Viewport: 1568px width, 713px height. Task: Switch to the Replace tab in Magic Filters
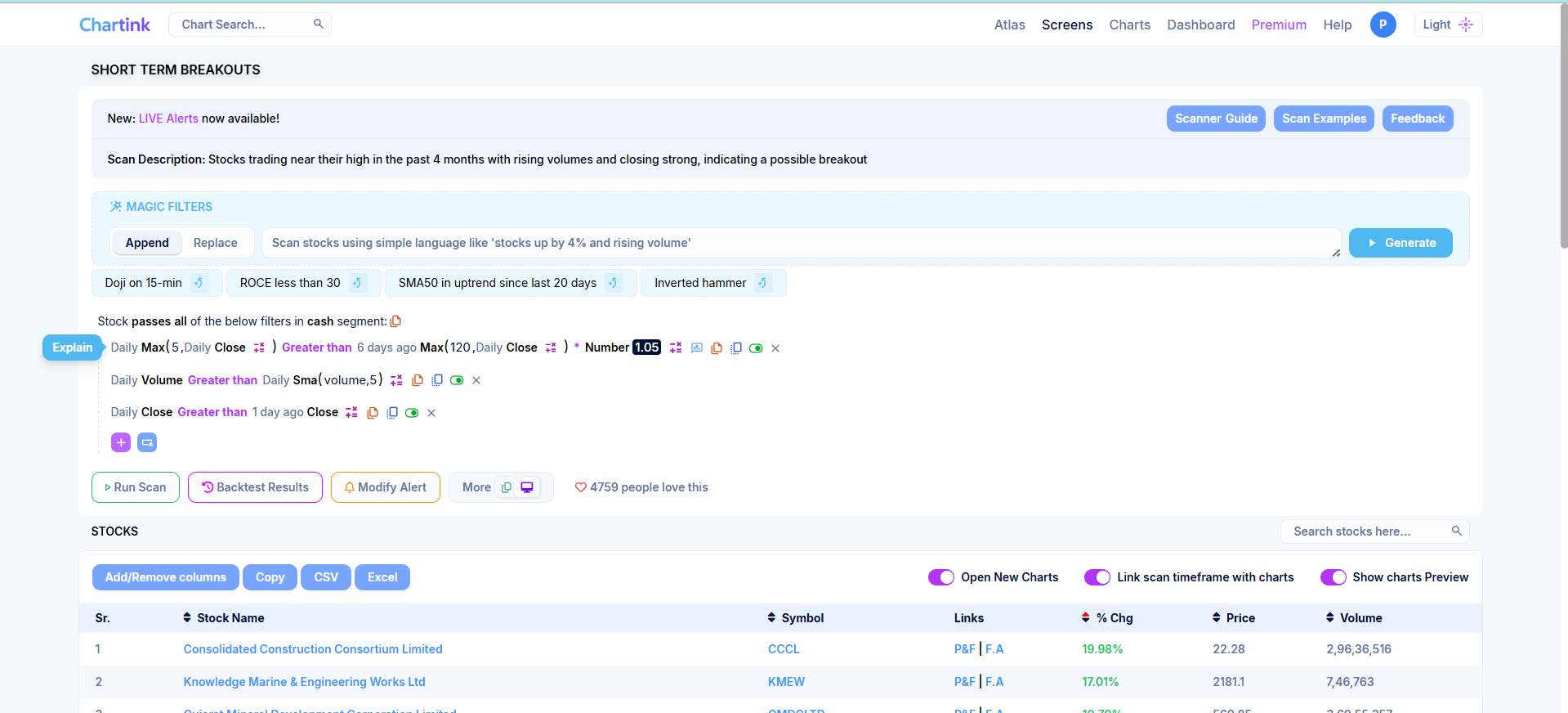pyautogui.click(x=215, y=243)
